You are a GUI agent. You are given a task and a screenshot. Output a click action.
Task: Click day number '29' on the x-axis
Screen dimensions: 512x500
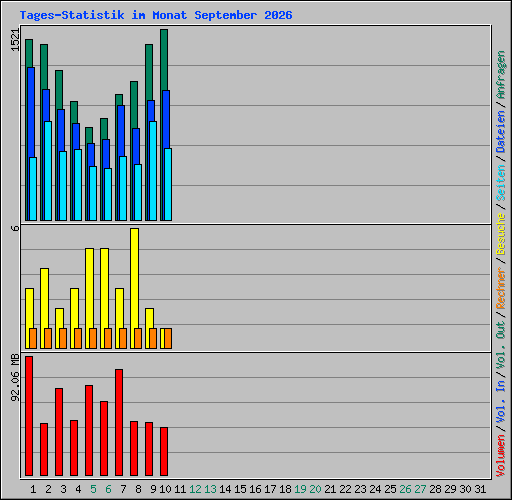pos(450,489)
